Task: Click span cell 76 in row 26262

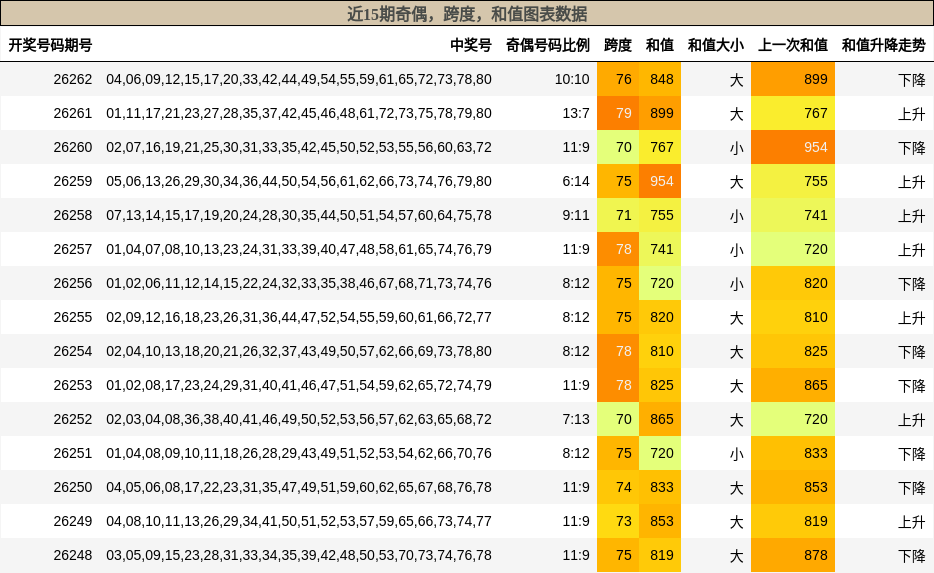Action: click(x=618, y=79)
